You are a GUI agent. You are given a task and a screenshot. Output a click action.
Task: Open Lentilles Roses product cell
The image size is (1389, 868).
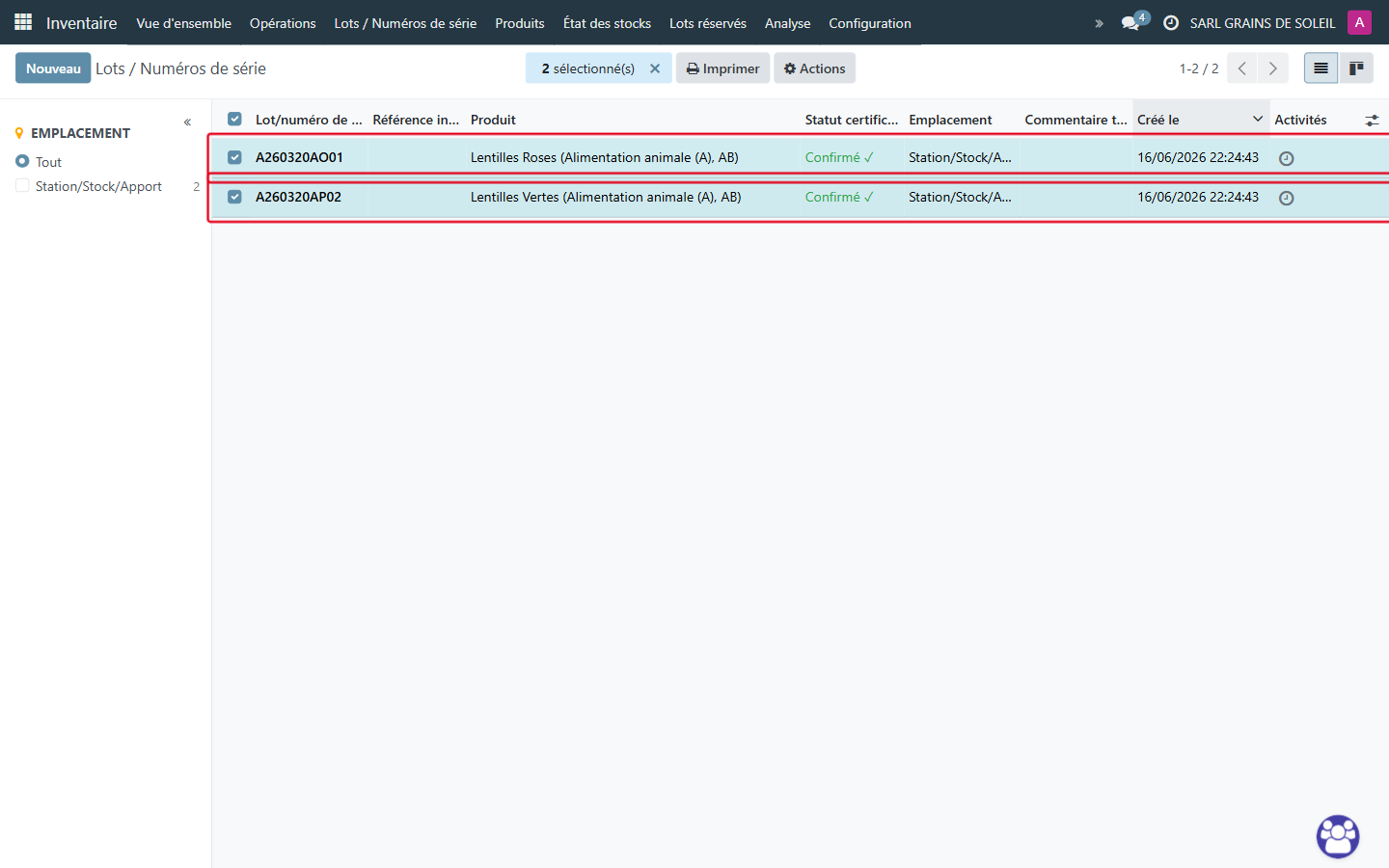point(605,157)
